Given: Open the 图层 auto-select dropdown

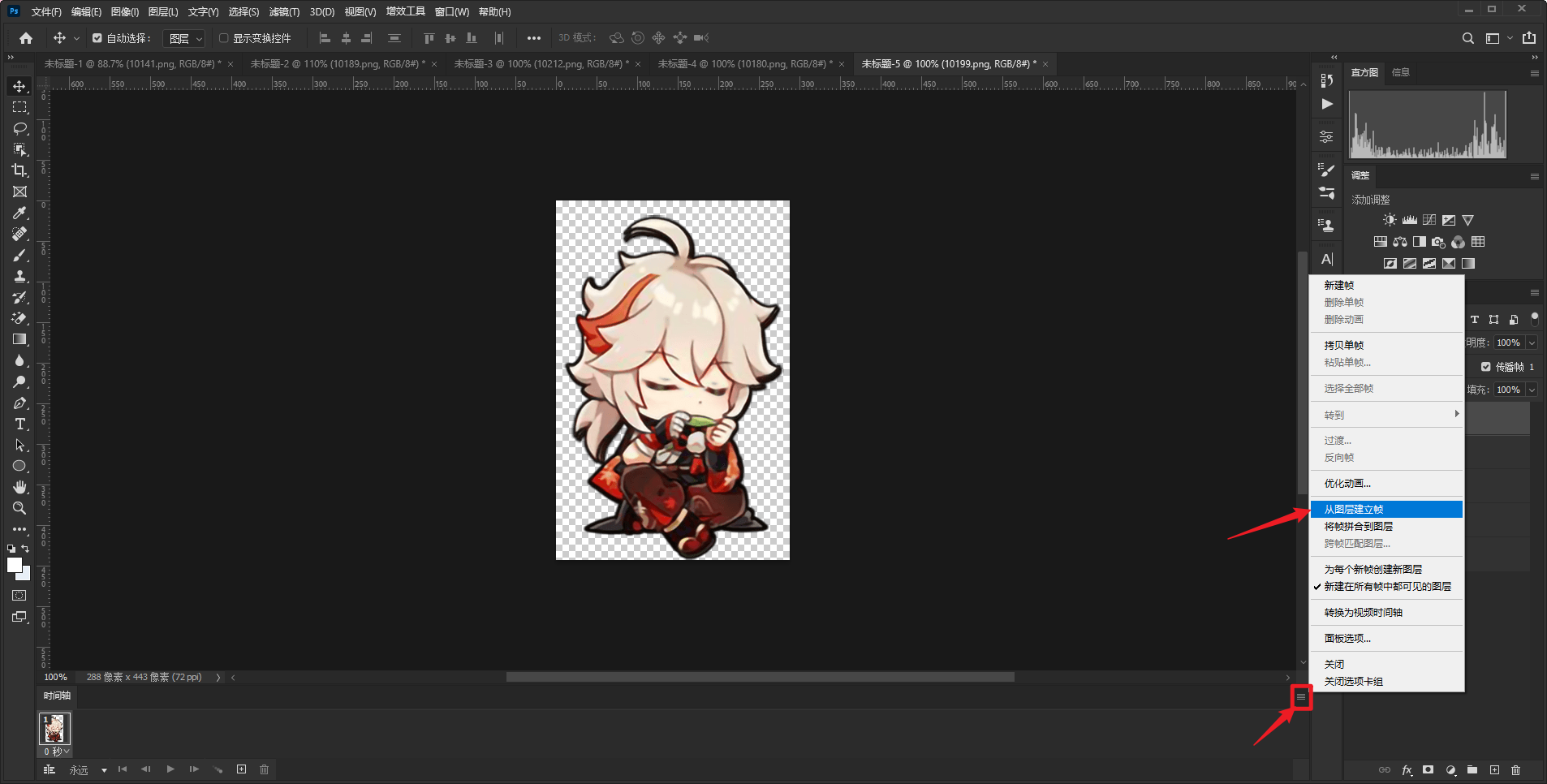Looking at the screenshot, I should click(x=184, y=38).
